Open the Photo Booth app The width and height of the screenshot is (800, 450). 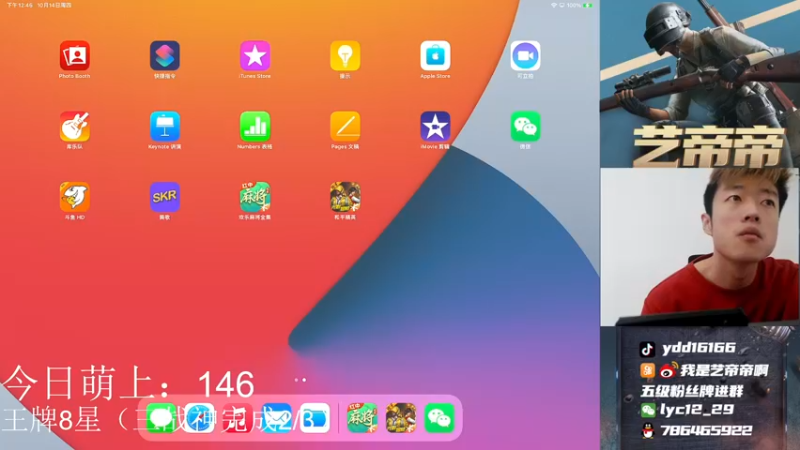[x=74, y=55]
